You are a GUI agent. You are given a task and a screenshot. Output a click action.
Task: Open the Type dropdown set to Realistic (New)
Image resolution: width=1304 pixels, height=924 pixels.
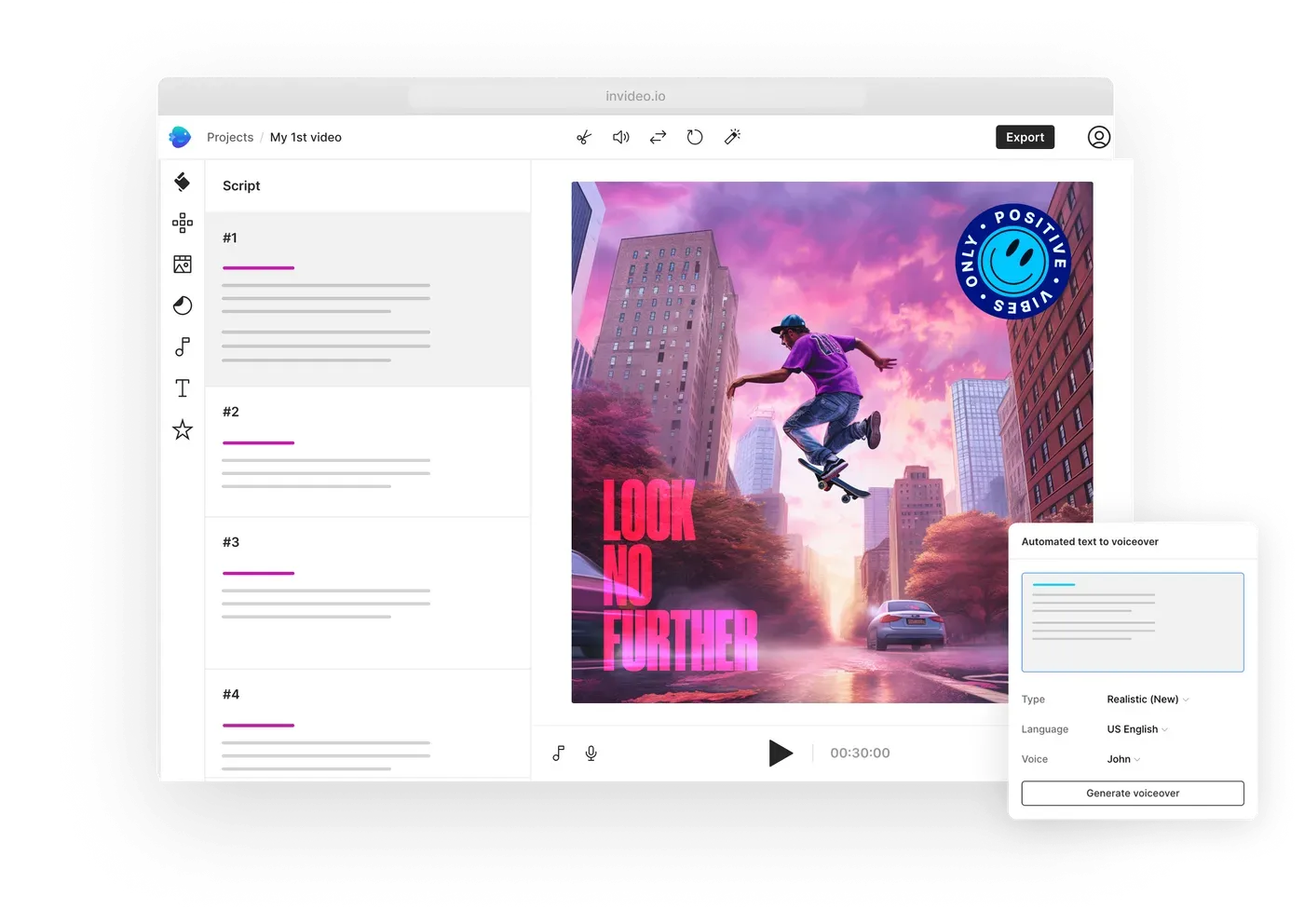point(1148,699)
